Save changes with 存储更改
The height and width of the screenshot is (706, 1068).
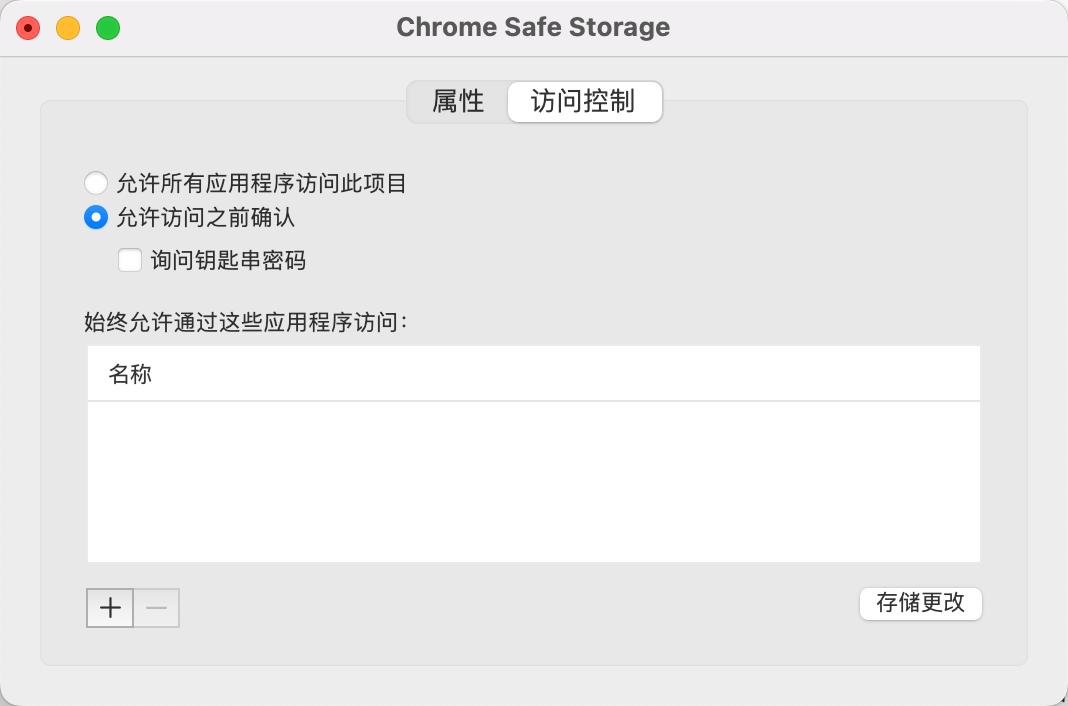coord(919,604)
